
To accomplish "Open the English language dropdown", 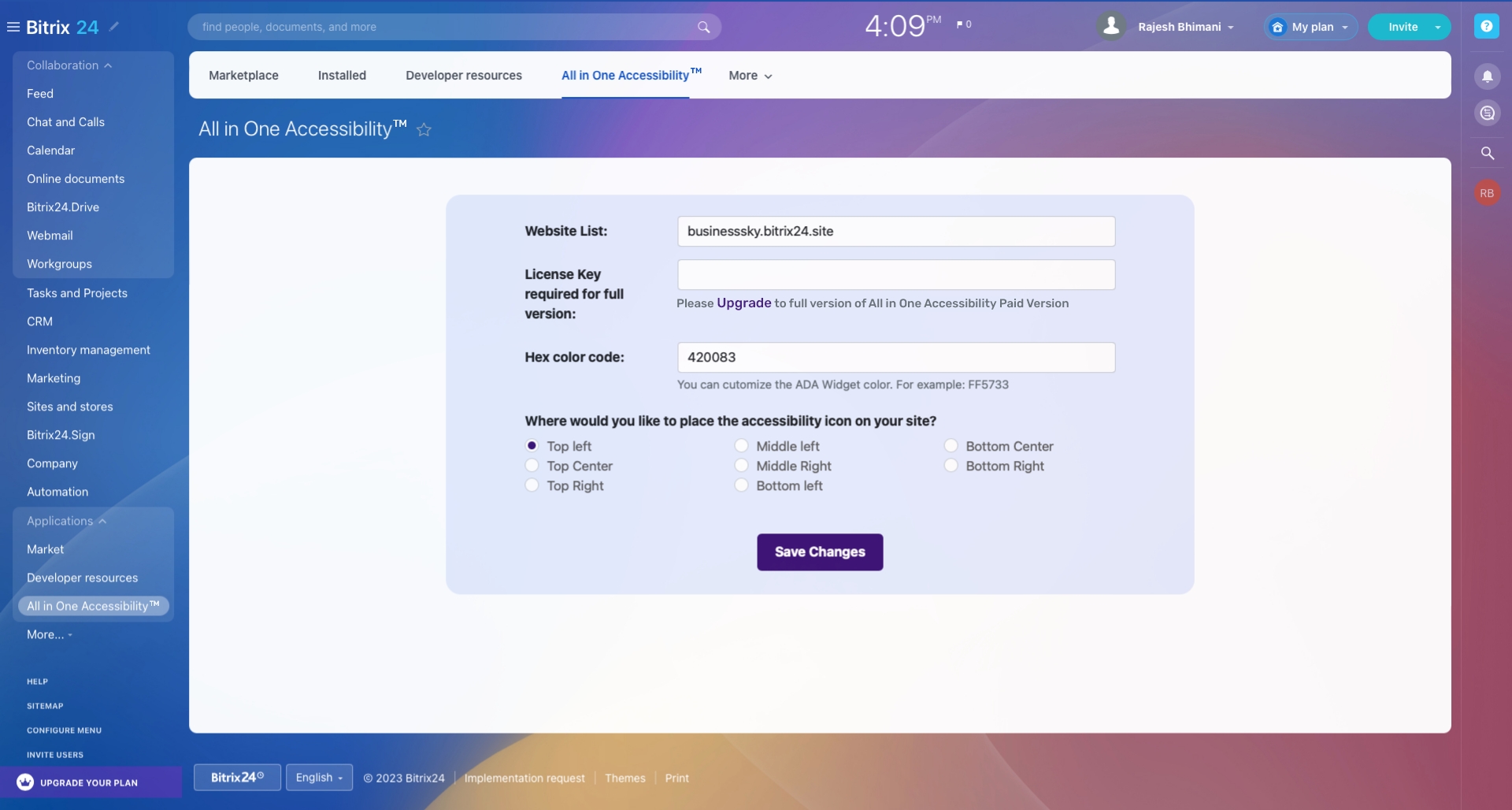I will (319, 778).
